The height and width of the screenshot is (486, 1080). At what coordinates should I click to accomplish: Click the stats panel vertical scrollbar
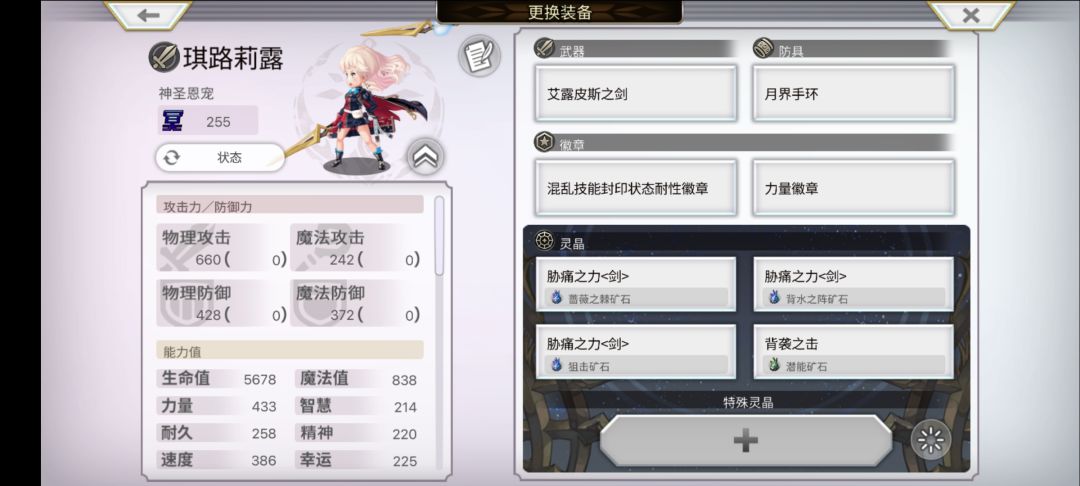(439, 237)
